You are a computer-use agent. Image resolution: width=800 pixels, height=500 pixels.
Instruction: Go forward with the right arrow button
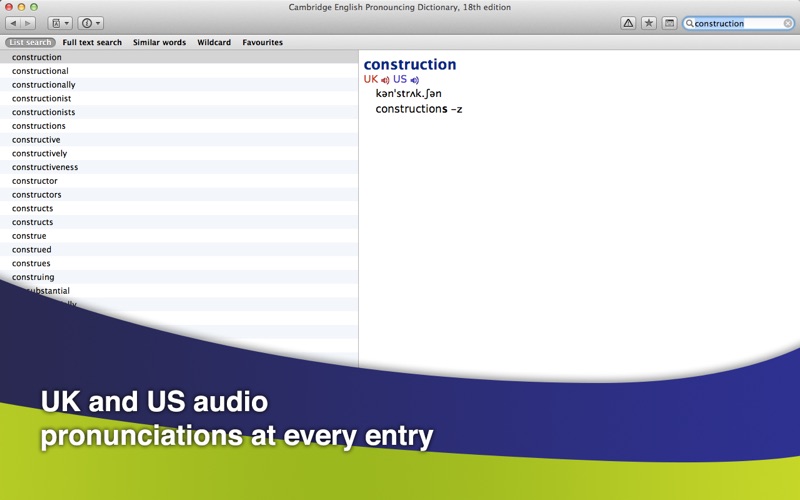pyautogui.click(x=28, y=23)
